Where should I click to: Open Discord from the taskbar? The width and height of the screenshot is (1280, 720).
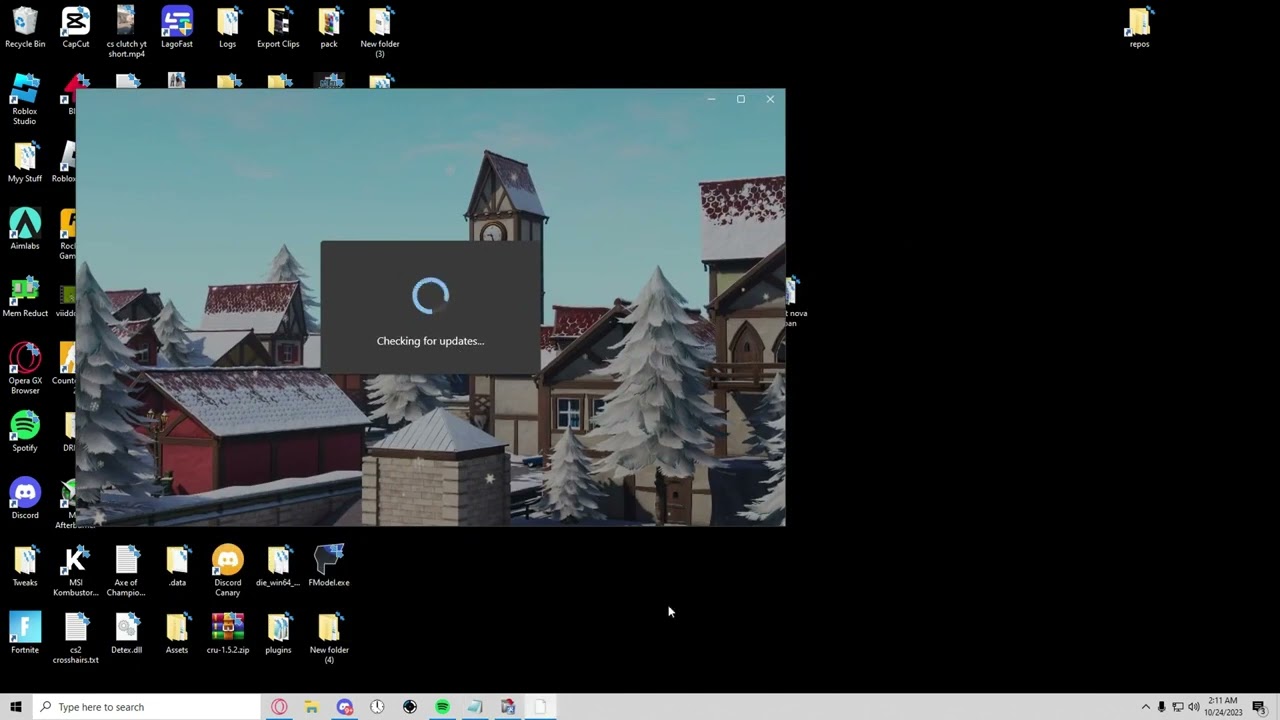coord(345,707)
